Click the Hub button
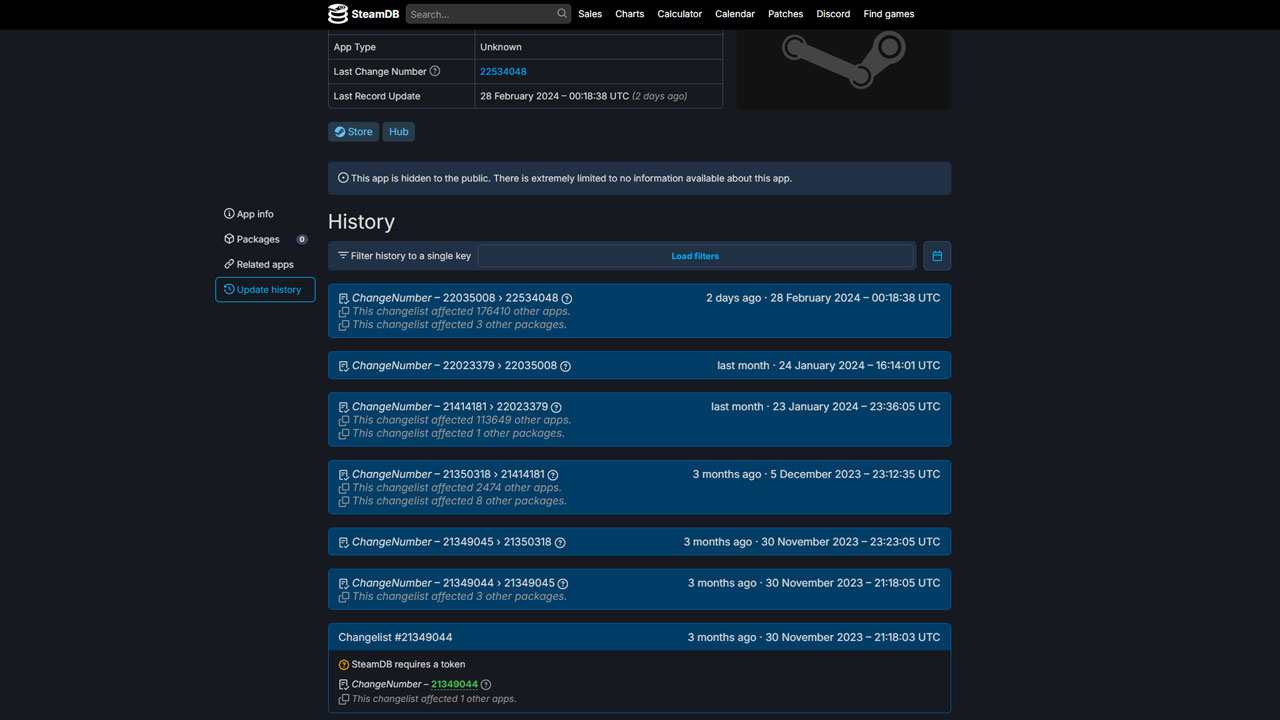1280x720 pixels. [399, 132]
